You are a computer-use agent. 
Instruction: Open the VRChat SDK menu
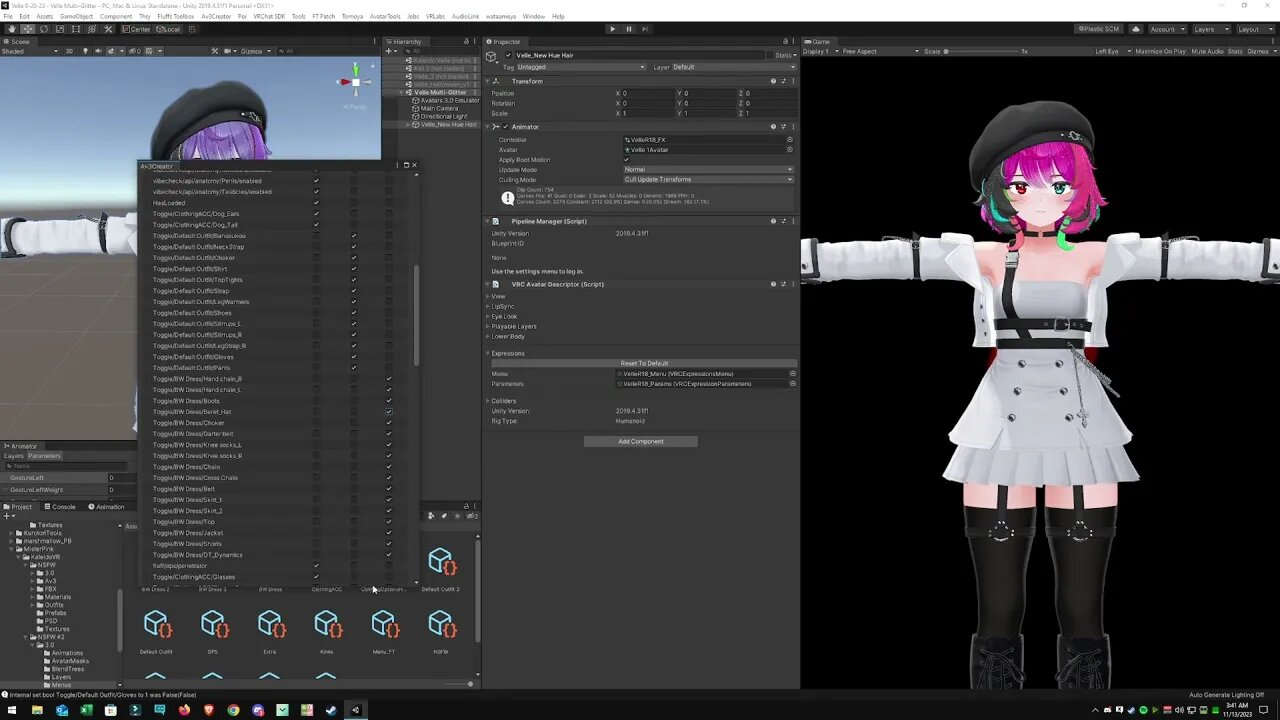point(269,17)
